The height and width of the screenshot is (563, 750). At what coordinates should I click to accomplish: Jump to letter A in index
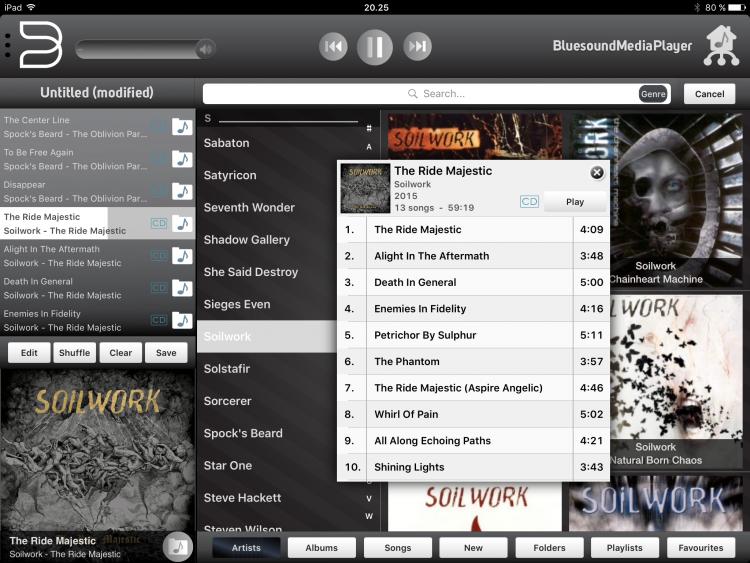[369, 147]
